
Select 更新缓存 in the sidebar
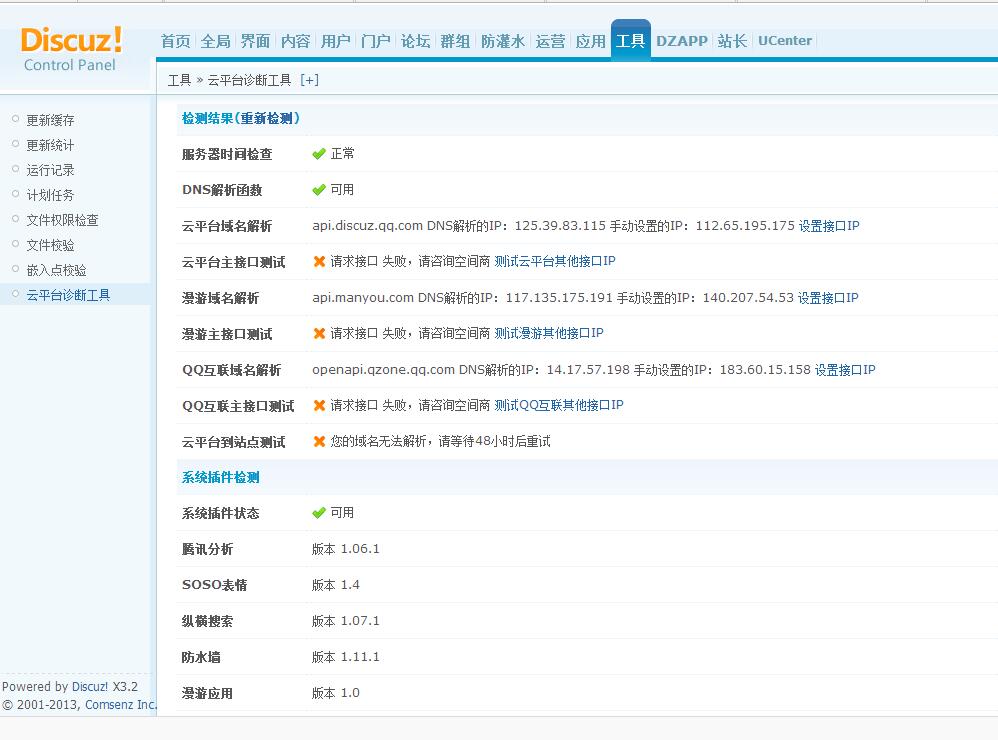click(x=50, y=120)
